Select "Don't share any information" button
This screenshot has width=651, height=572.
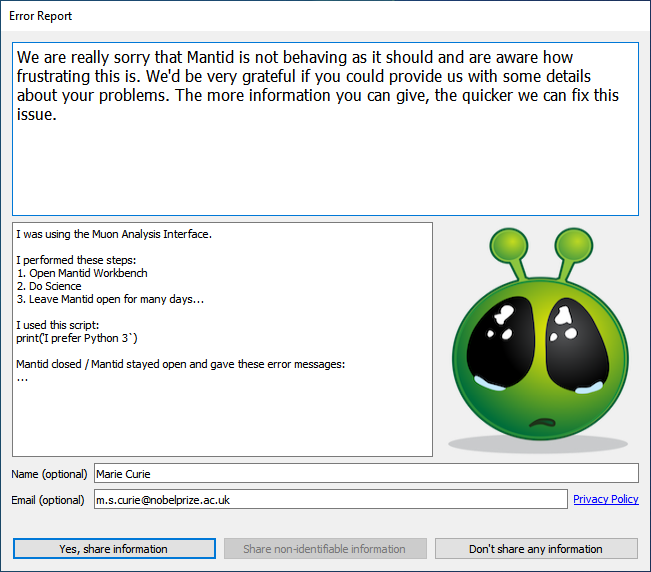[x=538, y=549]
